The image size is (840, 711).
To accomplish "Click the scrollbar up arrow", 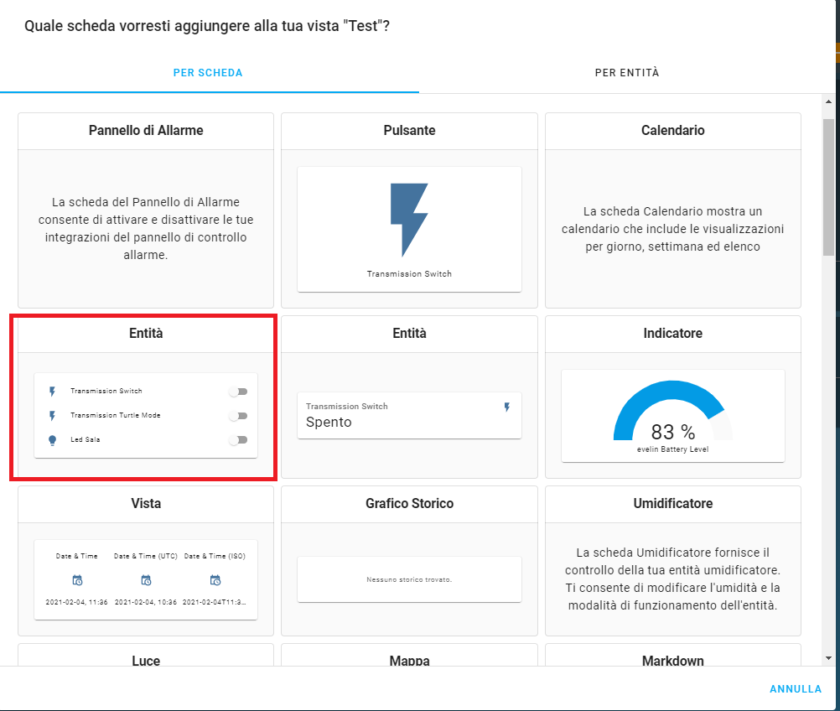I will tap(828, 101).
